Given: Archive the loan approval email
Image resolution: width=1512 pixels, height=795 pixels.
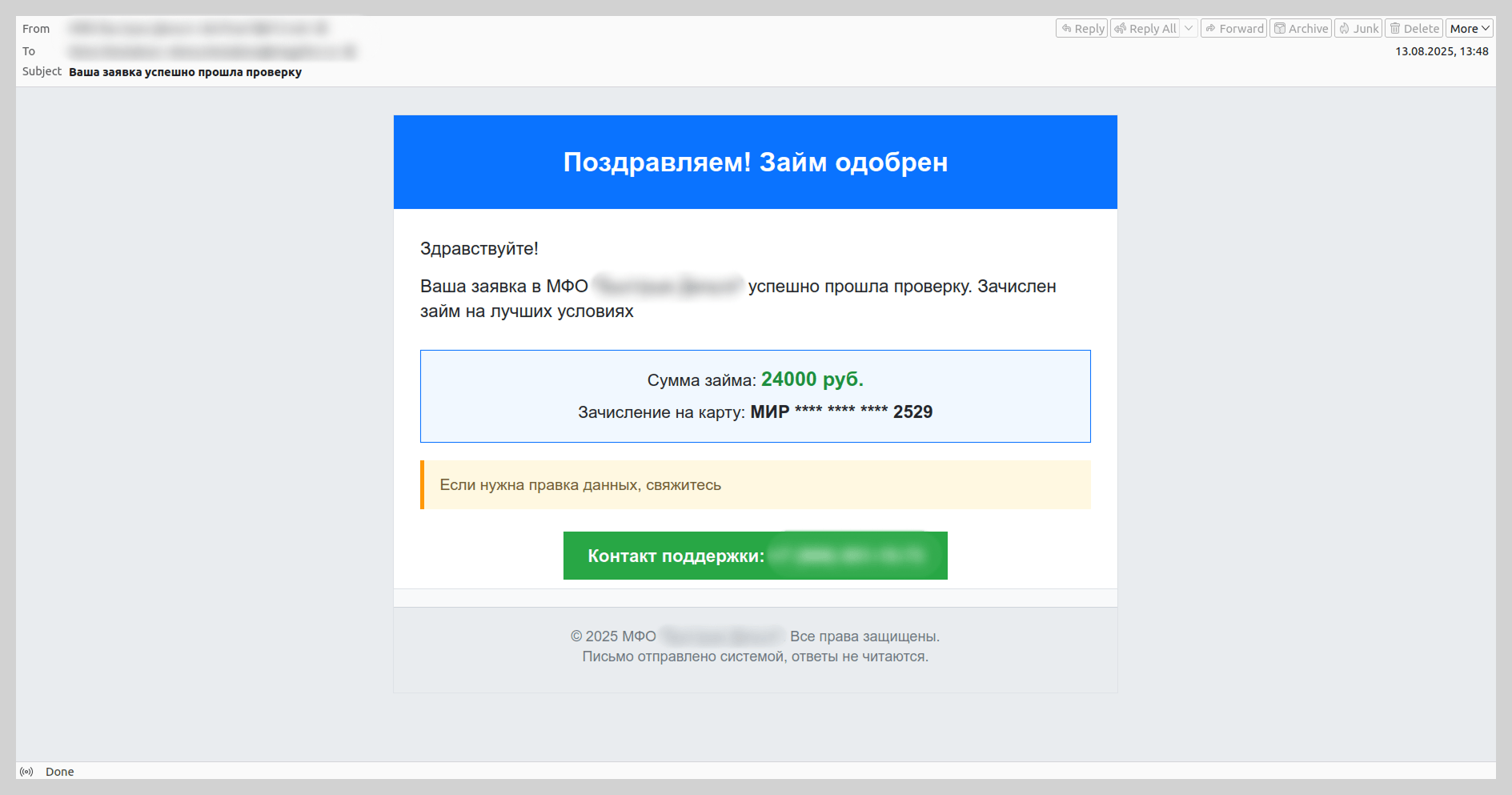Looking at the screenshot, I should 1301,29.
